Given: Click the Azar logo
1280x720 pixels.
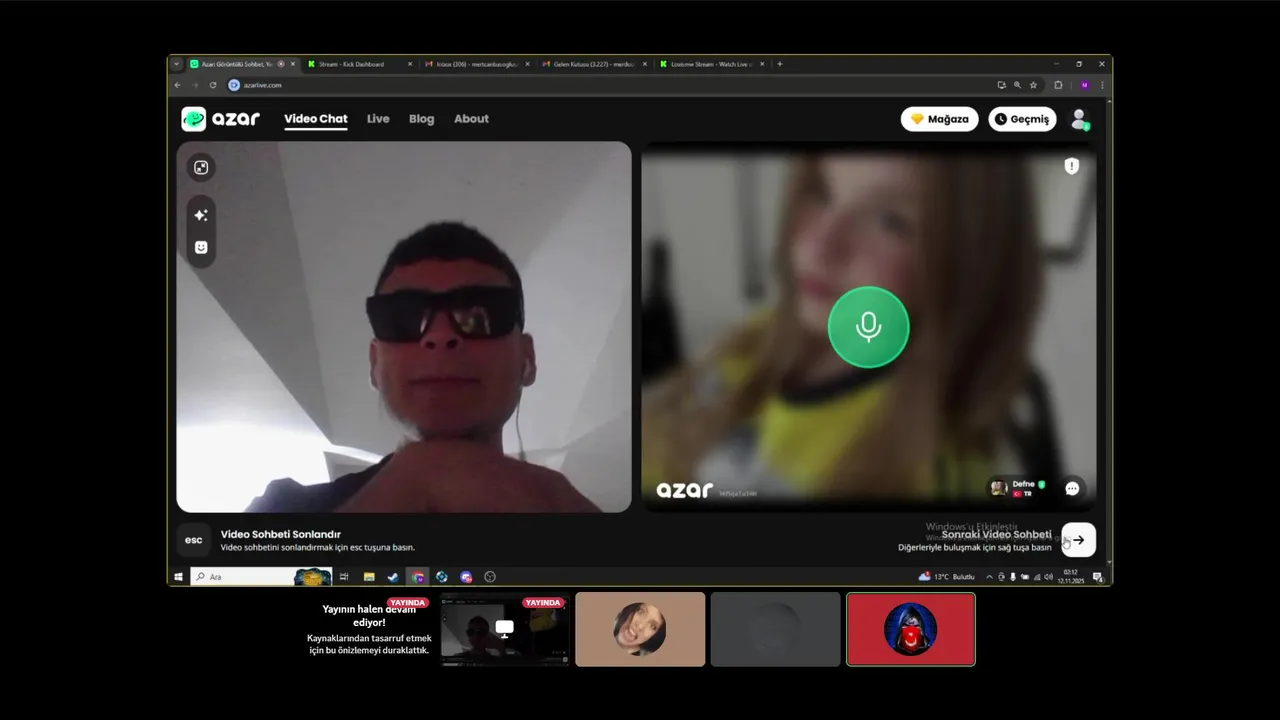Looking at the screenshot, I should click(x=220, y=119).
